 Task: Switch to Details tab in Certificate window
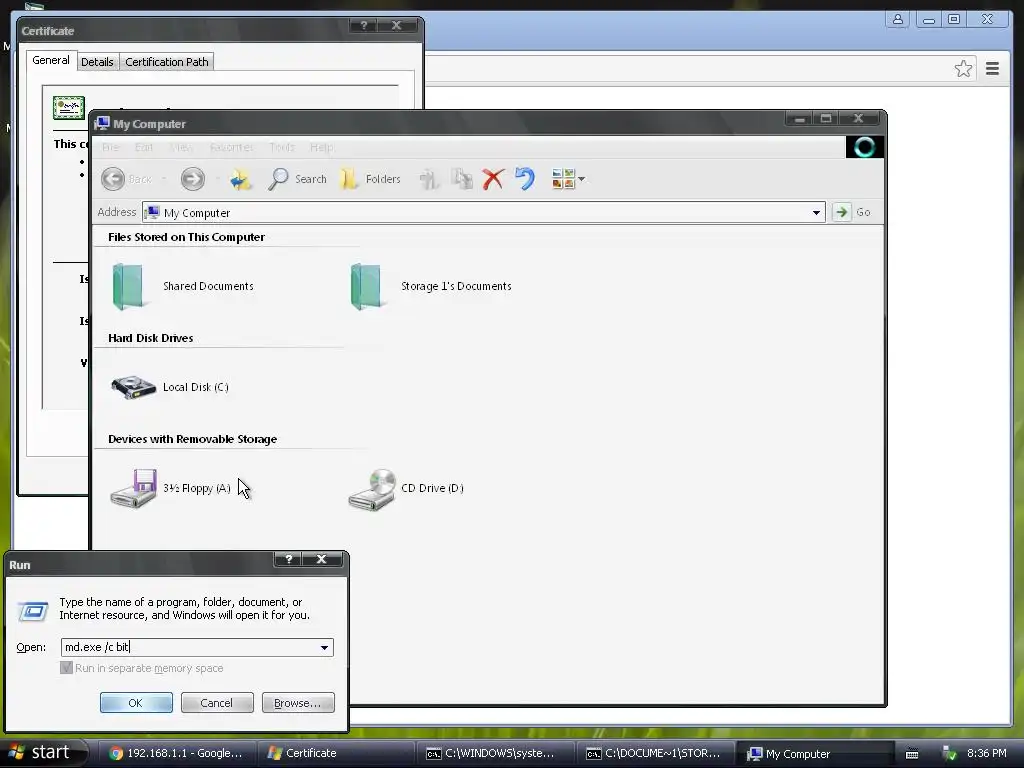tap(97, 62)
